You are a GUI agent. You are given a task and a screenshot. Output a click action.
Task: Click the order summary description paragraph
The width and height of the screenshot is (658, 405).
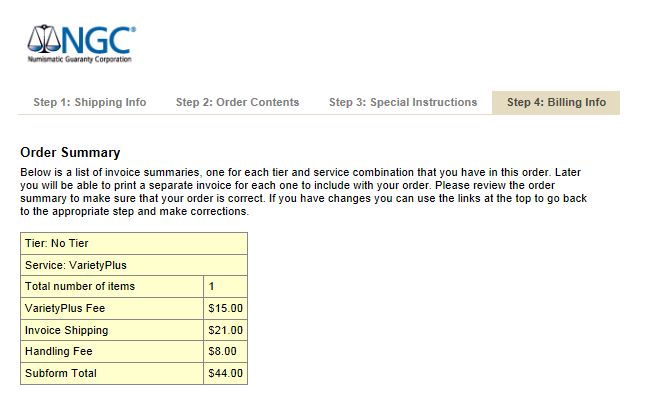point(300,192)
